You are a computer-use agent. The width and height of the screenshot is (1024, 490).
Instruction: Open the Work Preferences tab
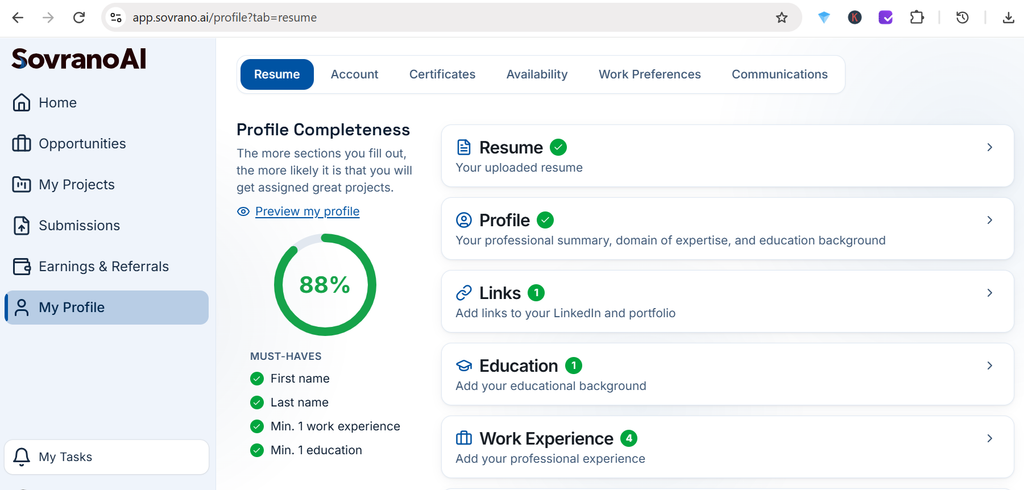[650, 74]
